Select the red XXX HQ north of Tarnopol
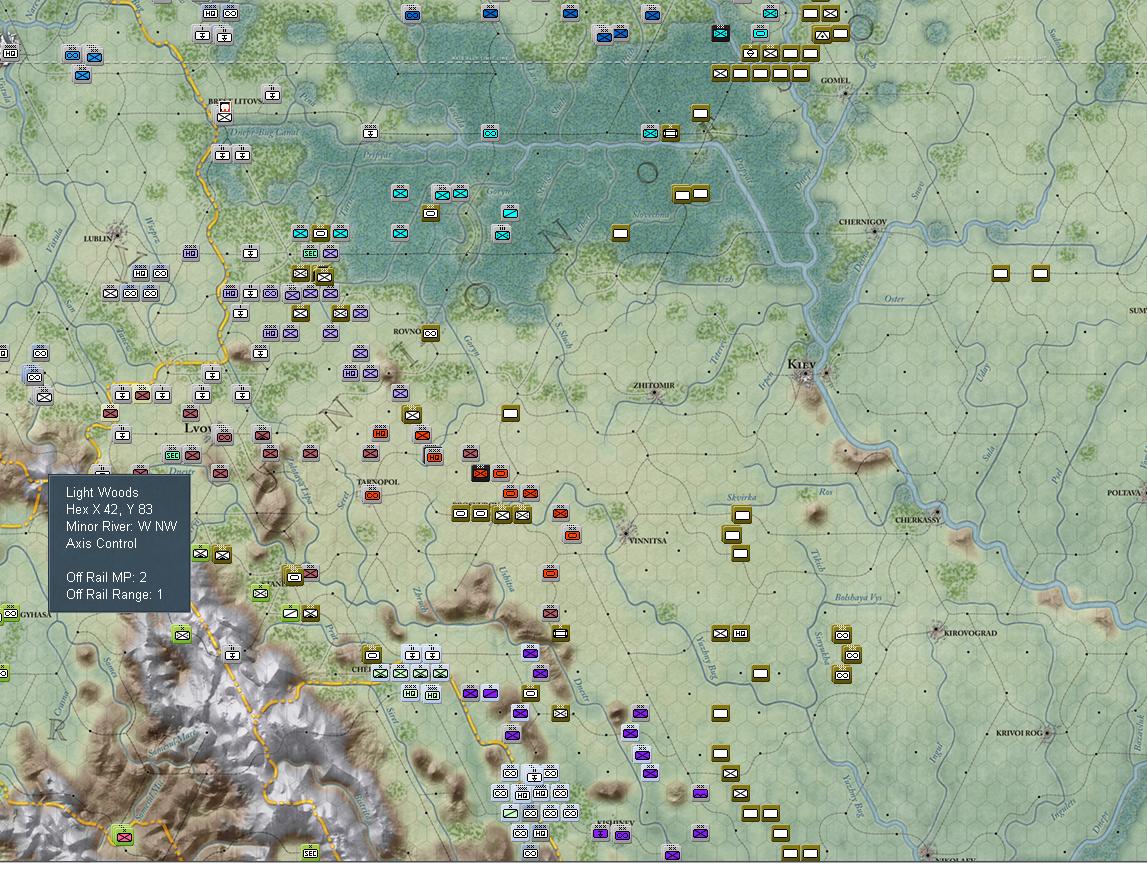The image size is (1147, 891). pos(380,433)
